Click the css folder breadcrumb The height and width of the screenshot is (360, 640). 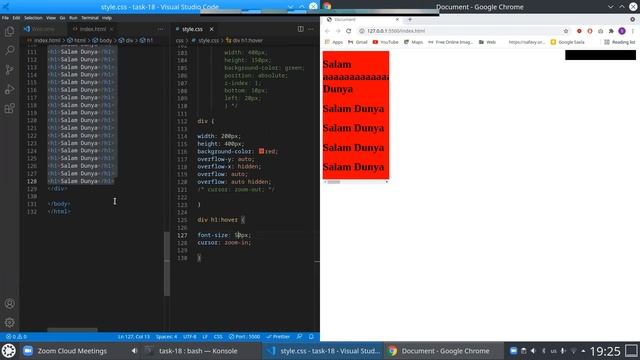pyautogui.click(x=180, y=40)
